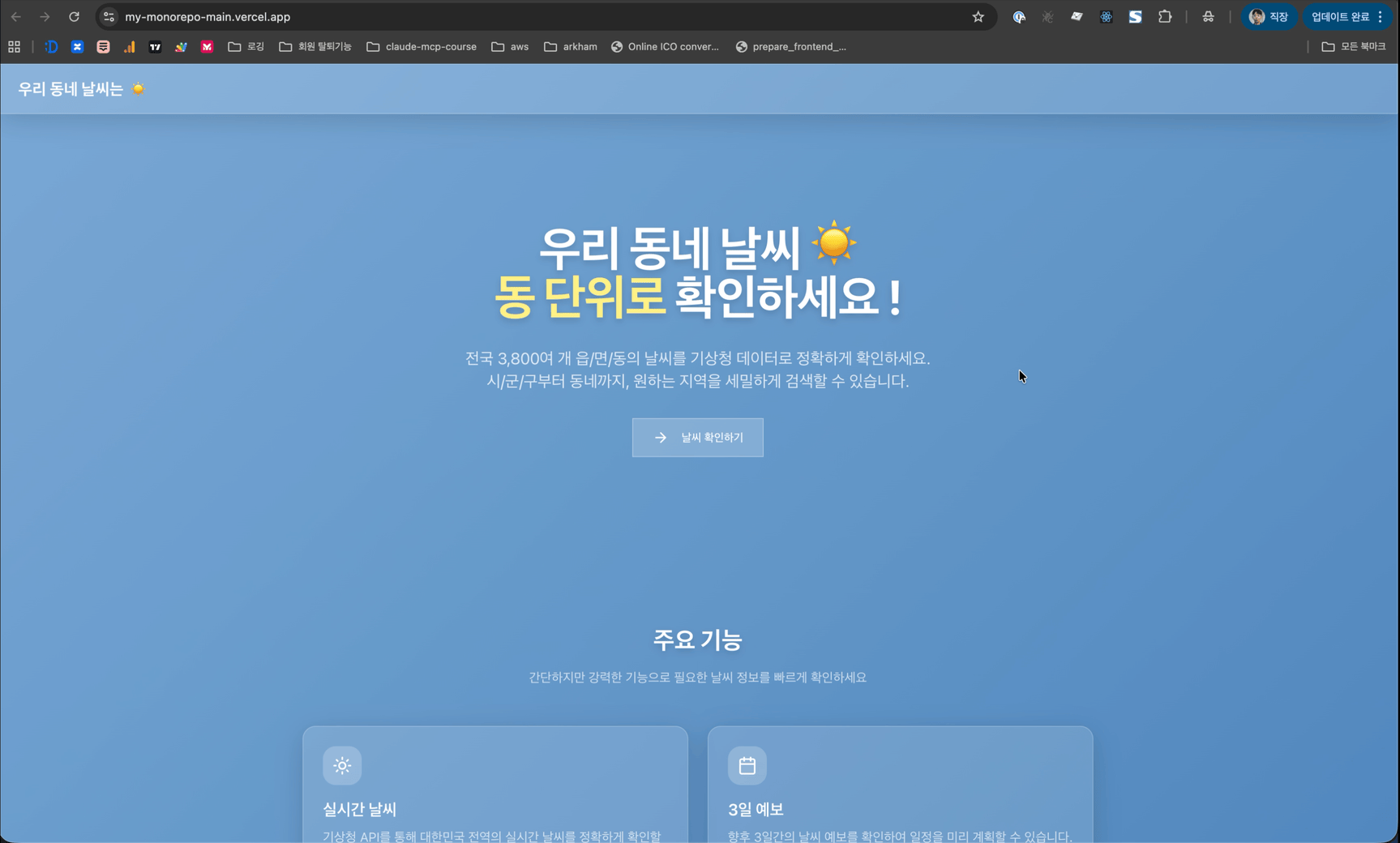Open the Extensions puzzle piece menu
The height and width of the screenshot is (843, 1400).
point(1165,16)
